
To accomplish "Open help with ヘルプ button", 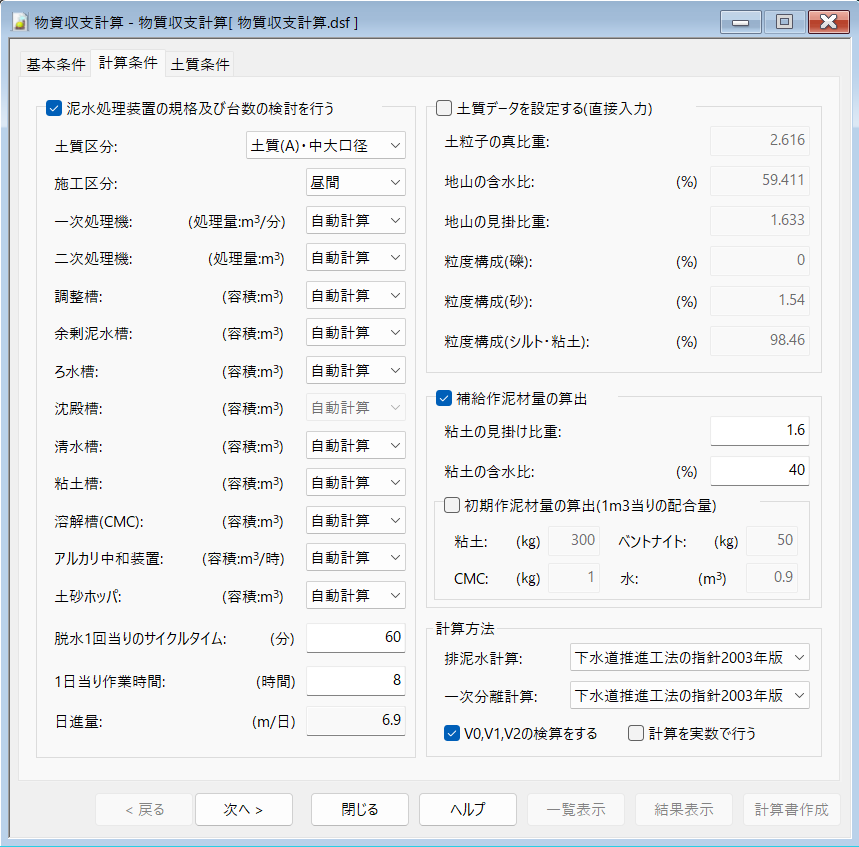I will tap(467, 809).
